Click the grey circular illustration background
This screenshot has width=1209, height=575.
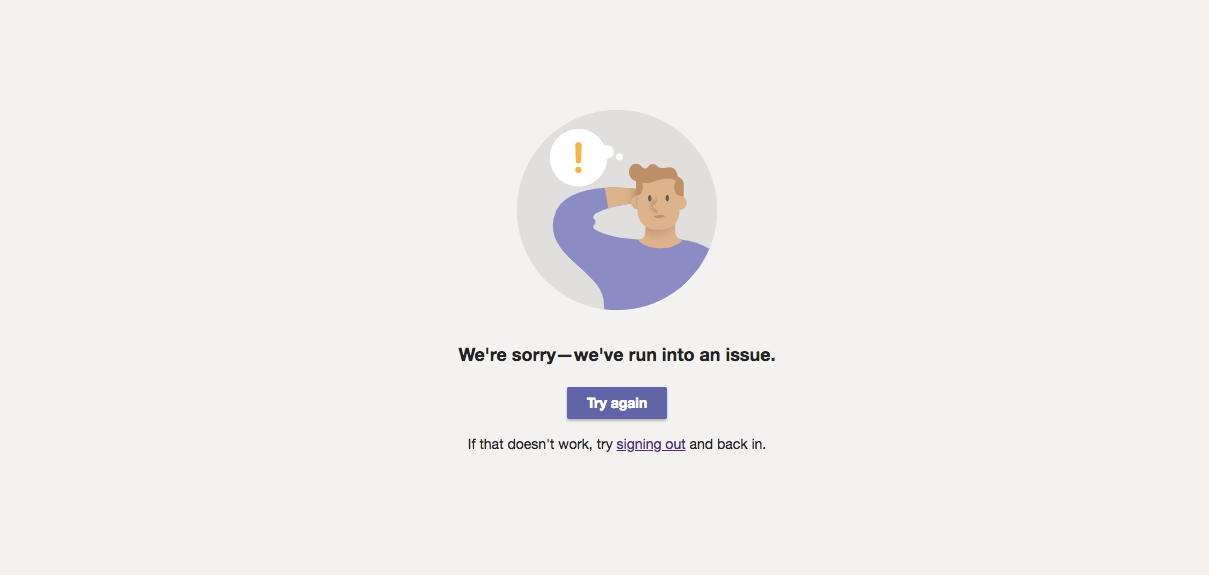point(617,210)
